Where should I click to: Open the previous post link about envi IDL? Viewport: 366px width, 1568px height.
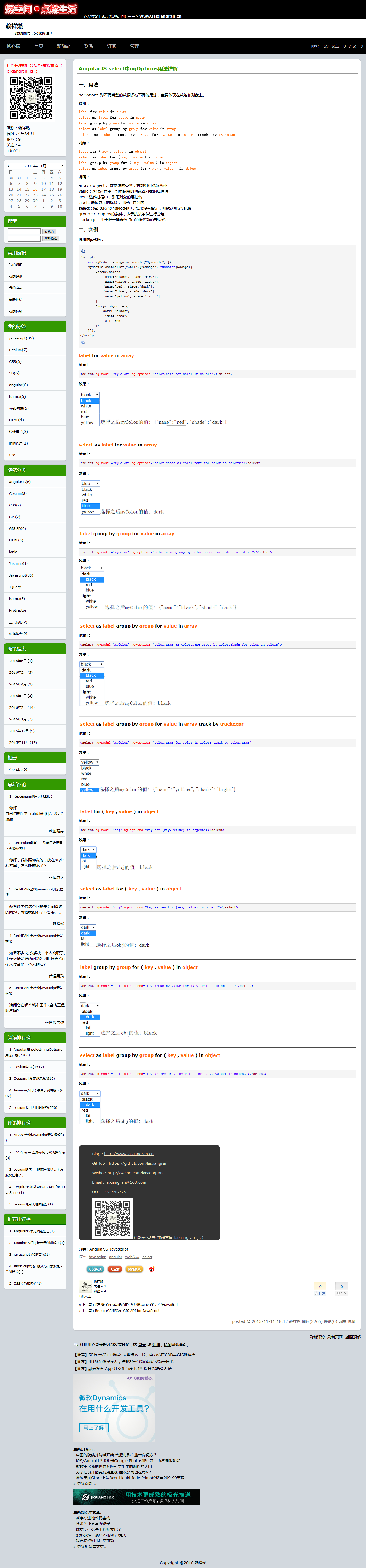136,1305
